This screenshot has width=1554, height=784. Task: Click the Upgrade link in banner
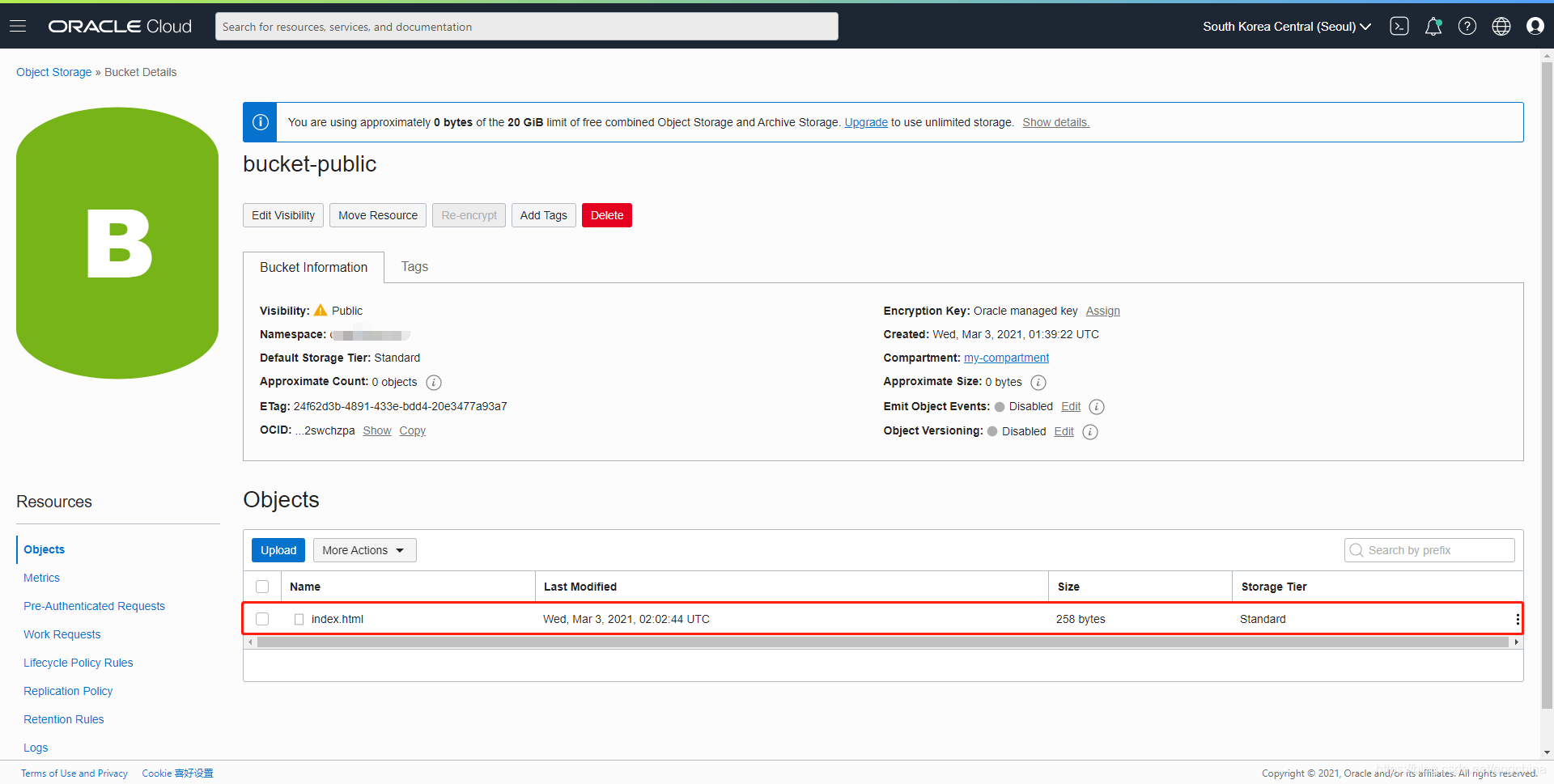(866, 122)
